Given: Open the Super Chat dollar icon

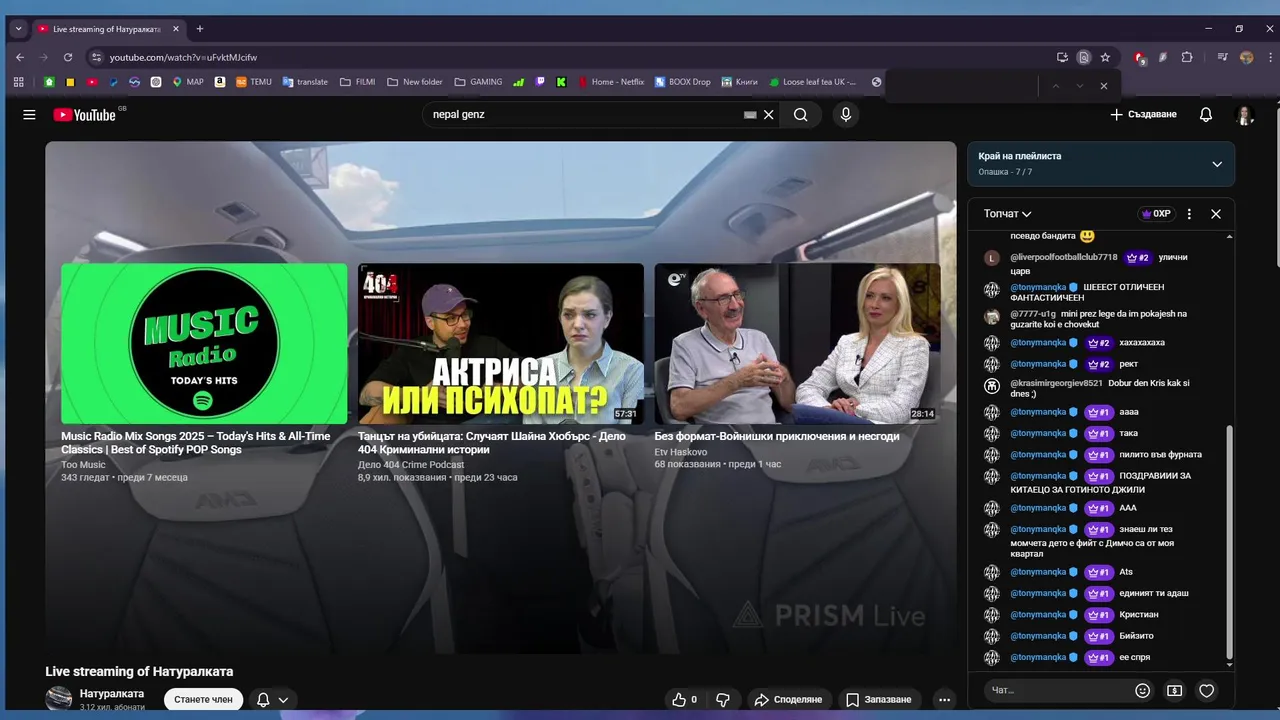Looking at the screenshot, I should tap(1175, 690).
